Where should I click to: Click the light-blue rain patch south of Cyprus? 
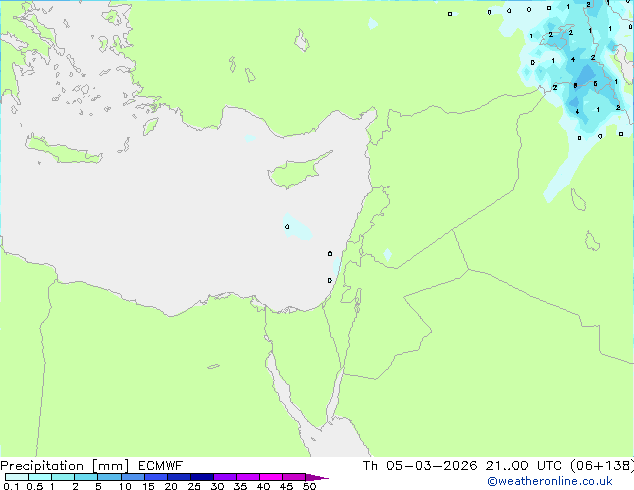pyautogui.click(x=297, y=227)
